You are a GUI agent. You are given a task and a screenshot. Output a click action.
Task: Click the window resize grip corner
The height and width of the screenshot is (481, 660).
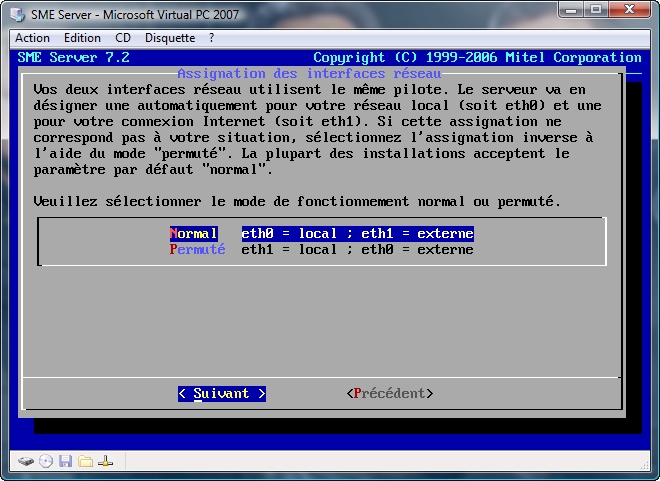click(x=645, y=465)
